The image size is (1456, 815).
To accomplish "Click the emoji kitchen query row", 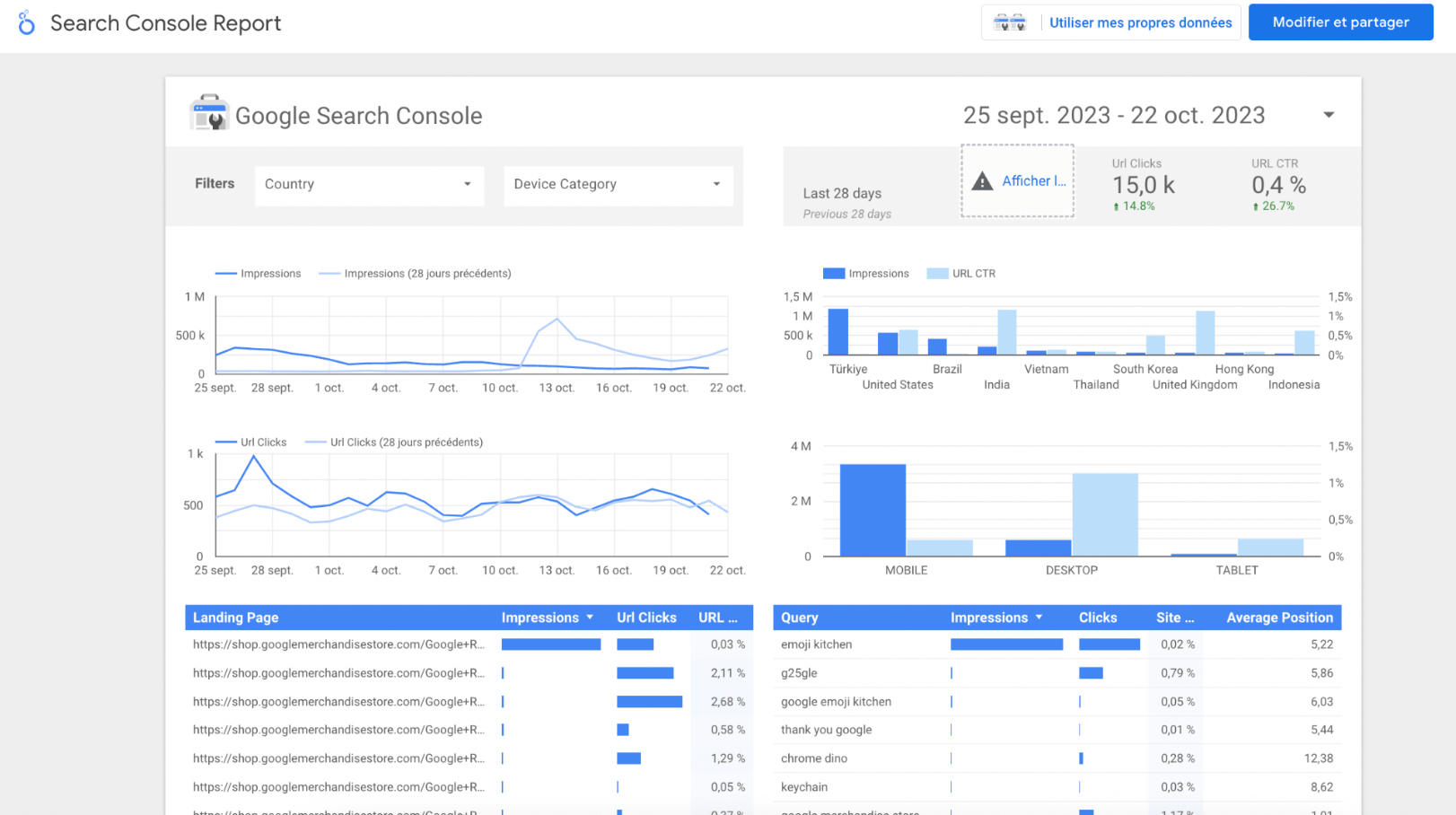I will (1057, 644).
